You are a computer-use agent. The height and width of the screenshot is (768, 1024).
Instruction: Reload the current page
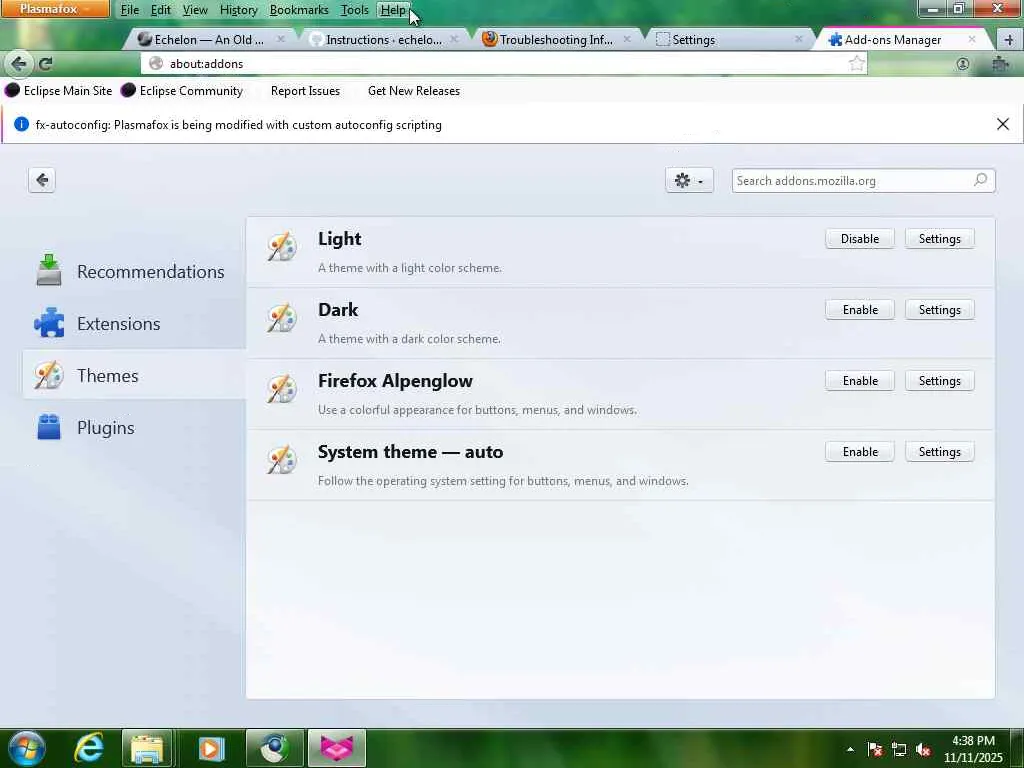tap(45, 63)
